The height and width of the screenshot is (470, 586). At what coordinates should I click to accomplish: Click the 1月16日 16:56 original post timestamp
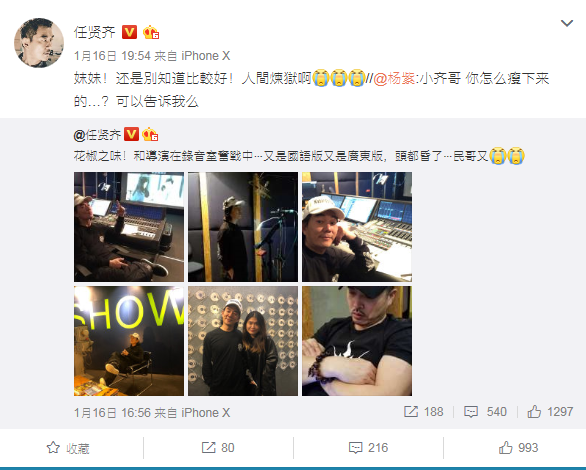[112, 412]
